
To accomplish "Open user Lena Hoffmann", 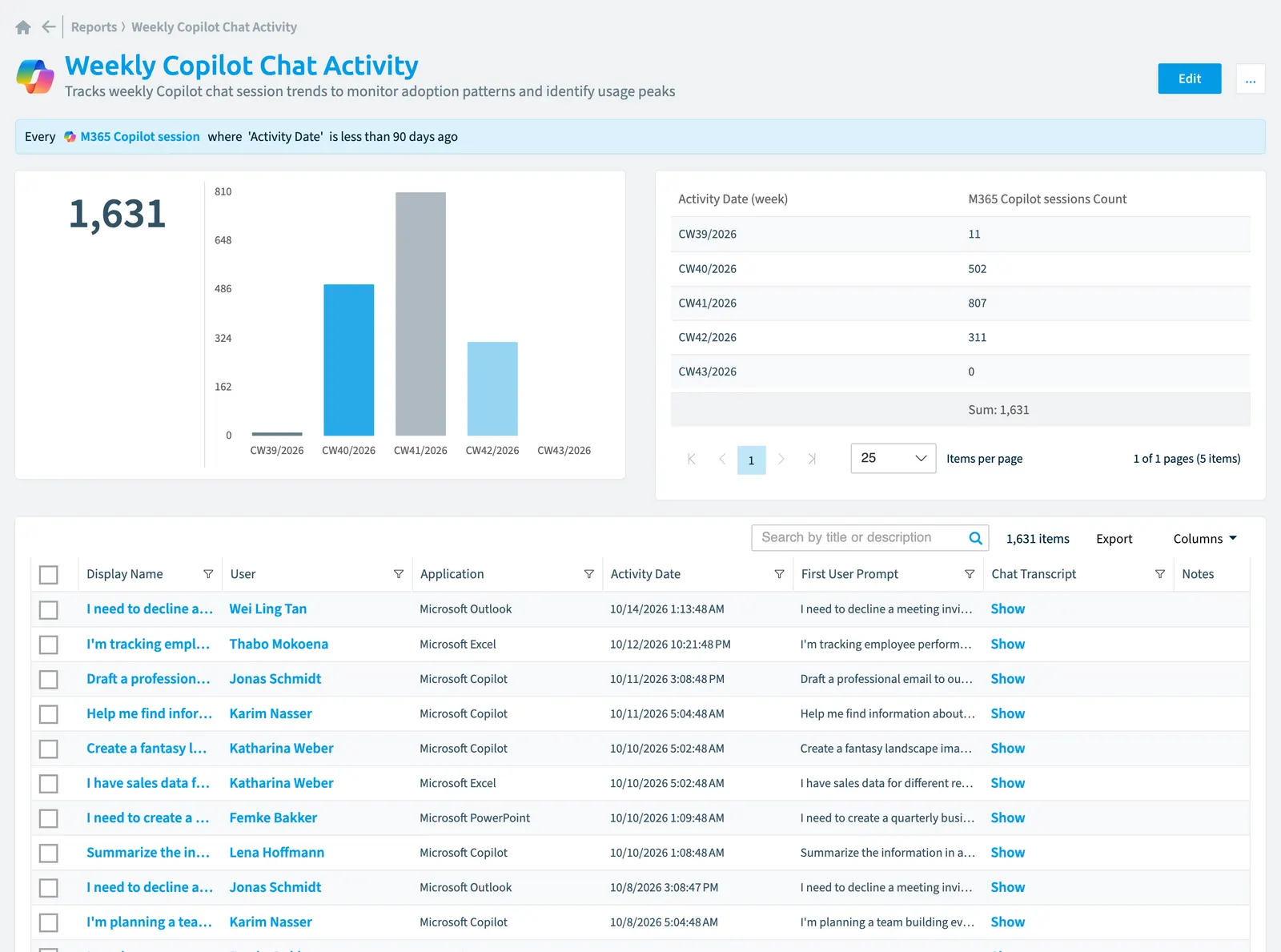I will click(x=277, y=853).
